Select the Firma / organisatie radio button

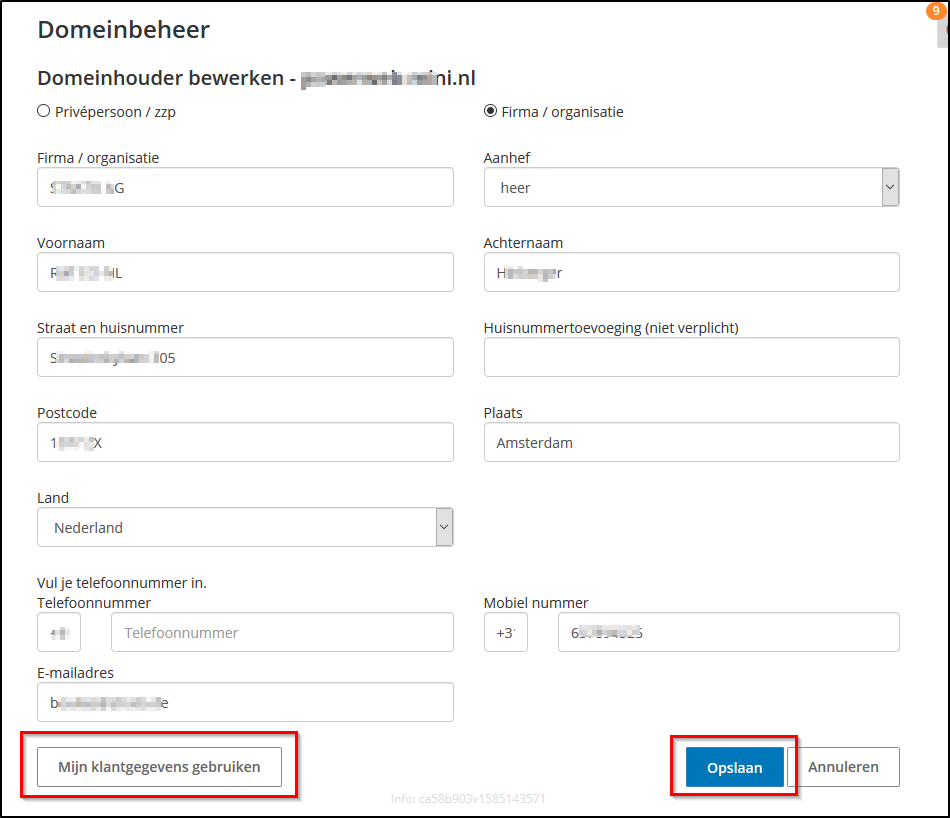click(x=483, y=111)
